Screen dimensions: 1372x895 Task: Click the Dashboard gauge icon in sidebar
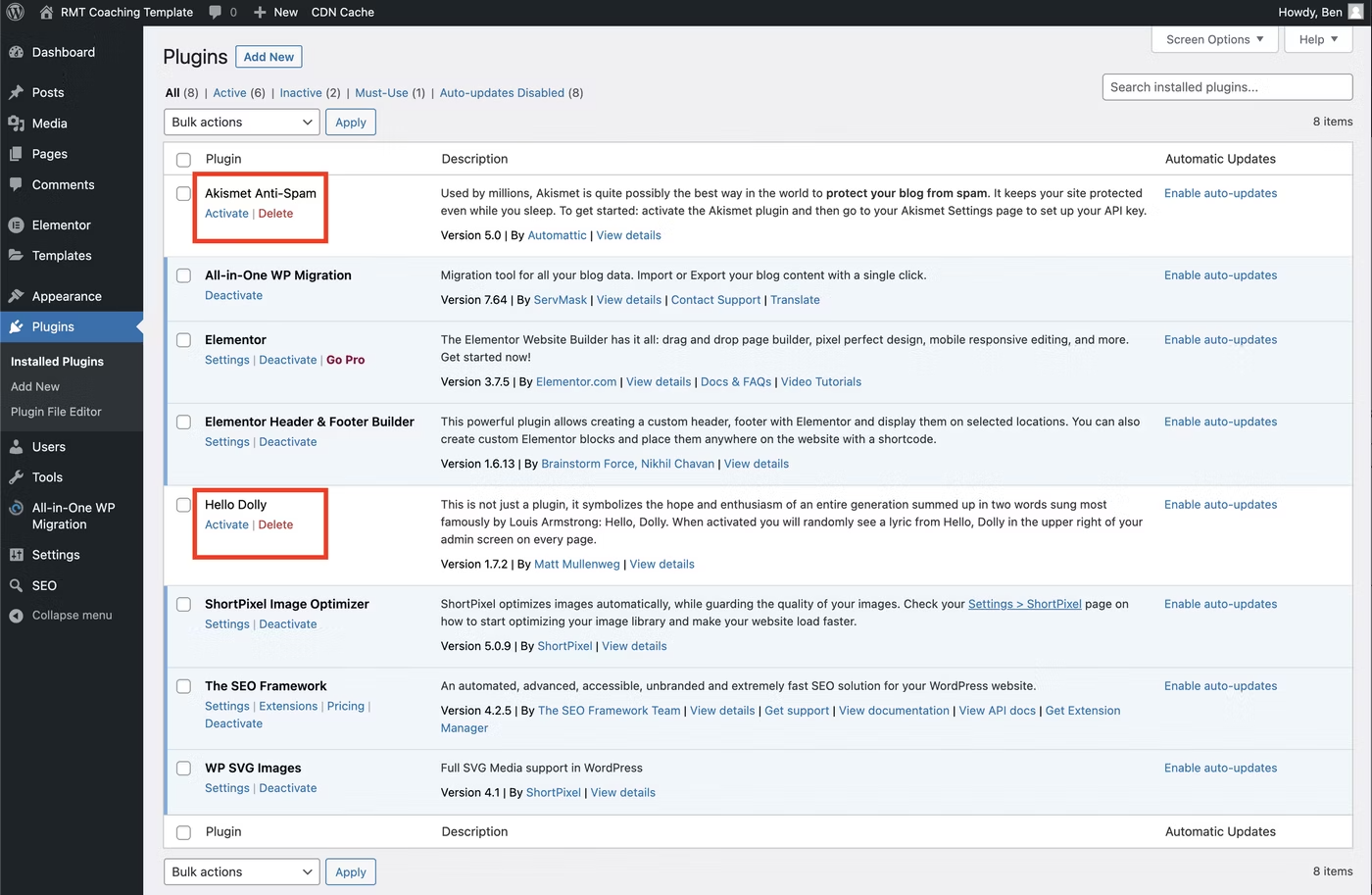click(16, 52)
